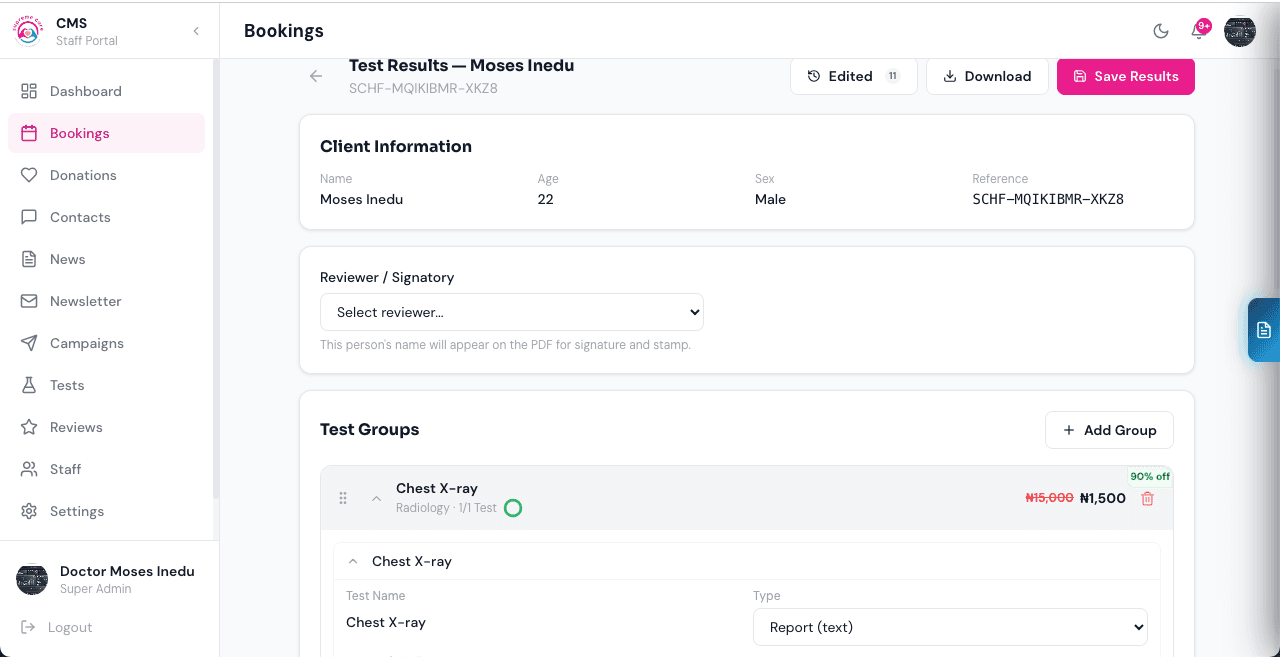
Task: Click the Staff people icon
Action: (x=29, y=469)
